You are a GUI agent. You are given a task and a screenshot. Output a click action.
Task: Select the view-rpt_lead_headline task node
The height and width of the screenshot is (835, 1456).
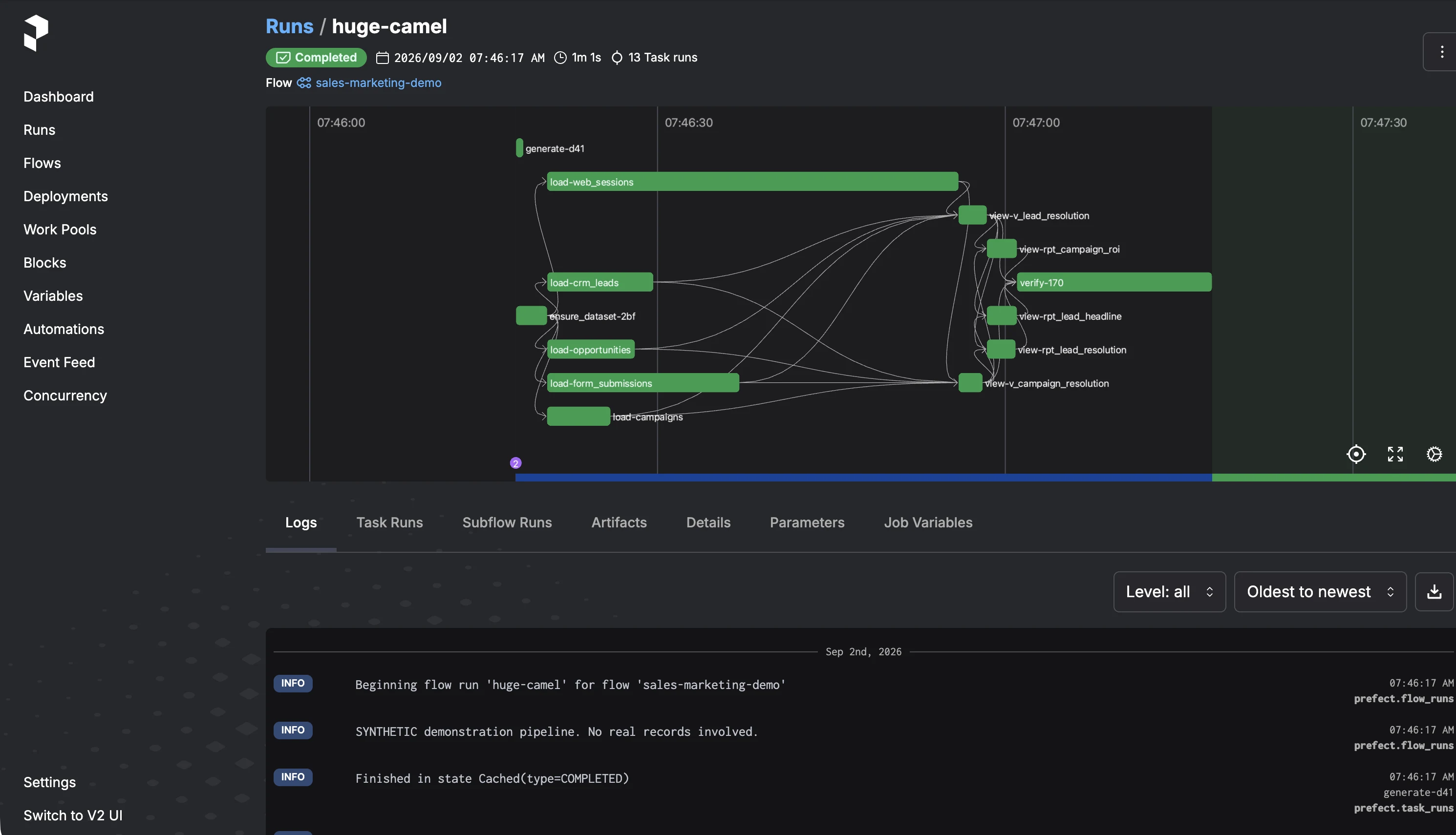1002,316
